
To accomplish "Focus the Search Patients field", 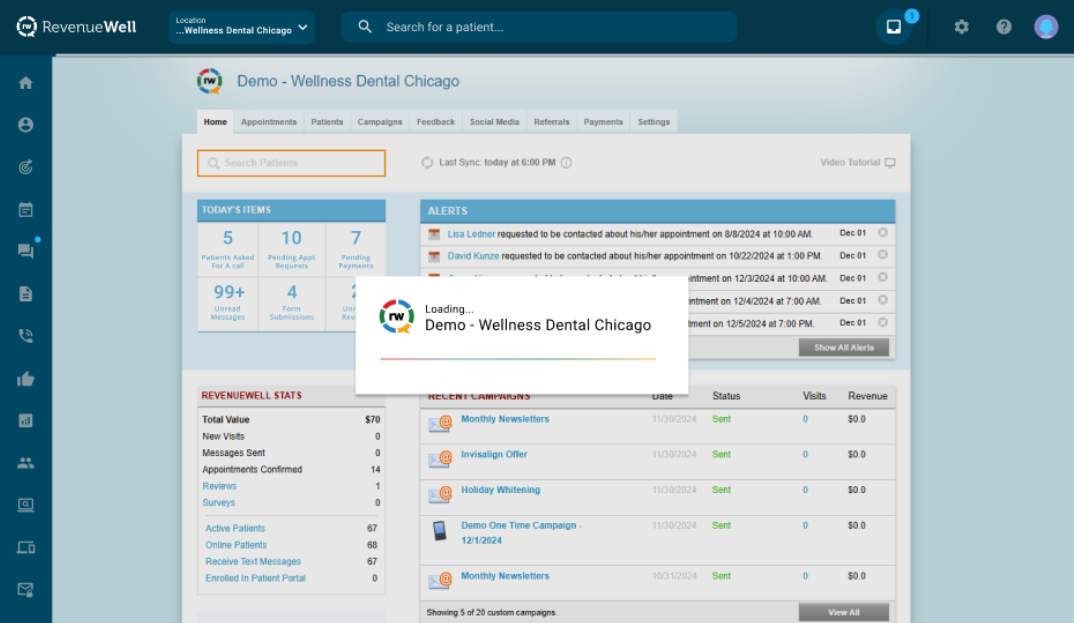I will 291,163.
